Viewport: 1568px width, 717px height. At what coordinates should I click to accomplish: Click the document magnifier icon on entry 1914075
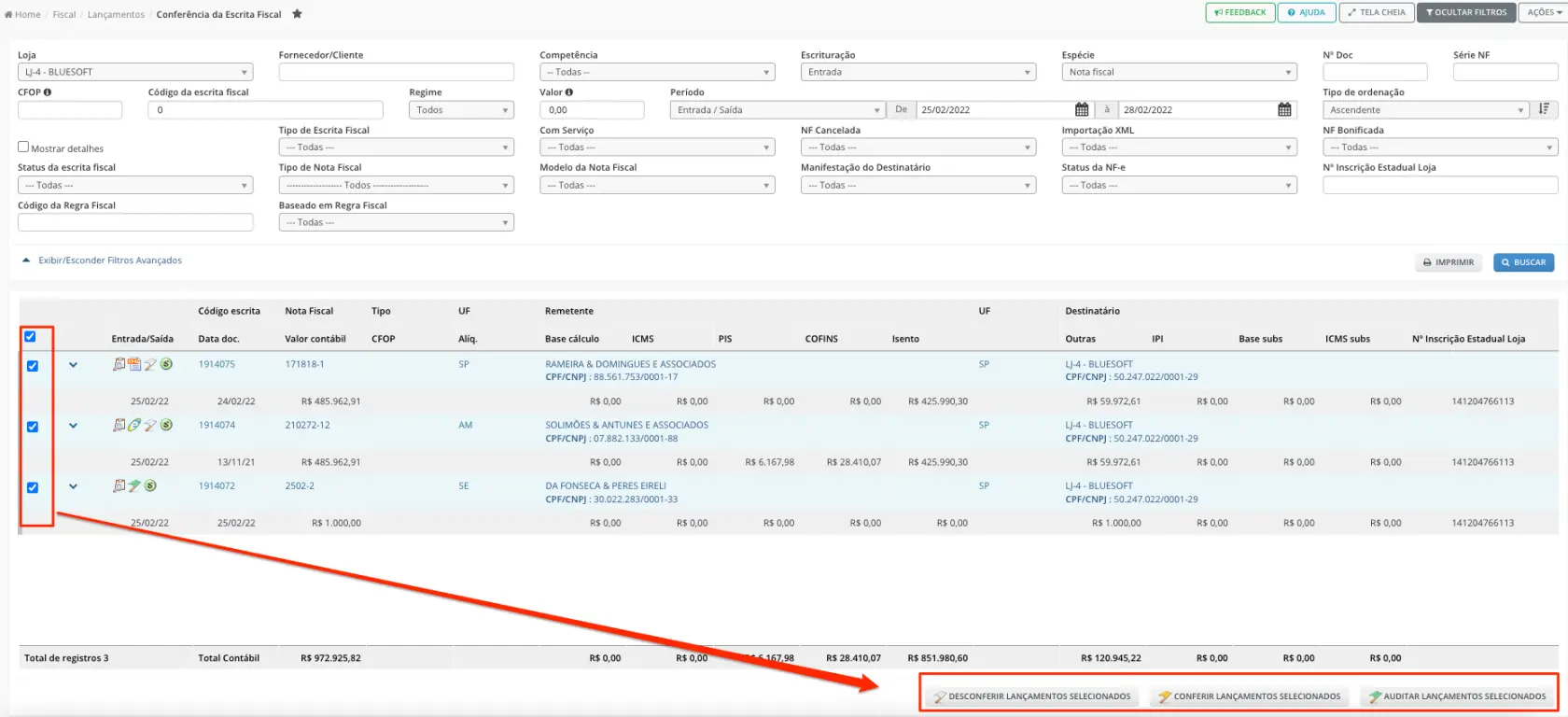point(119,364)
